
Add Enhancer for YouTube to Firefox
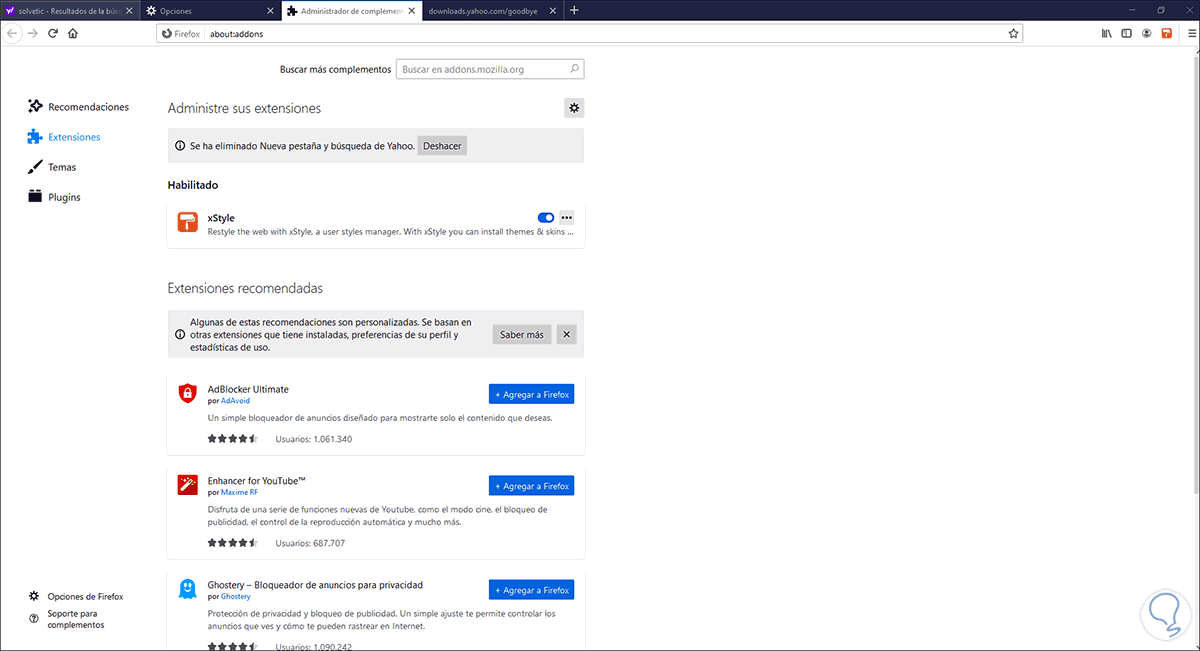(x=531, y=486)
